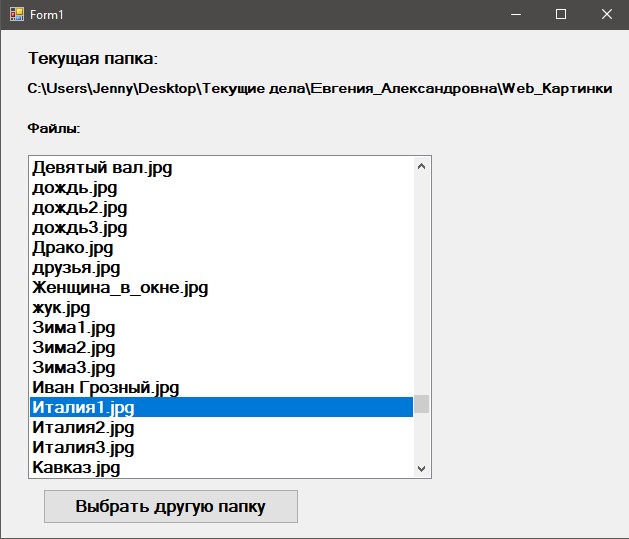Click "Выбрать другую папку" button
This screenshot has width=629, height=539.
[x=171, y=506]
